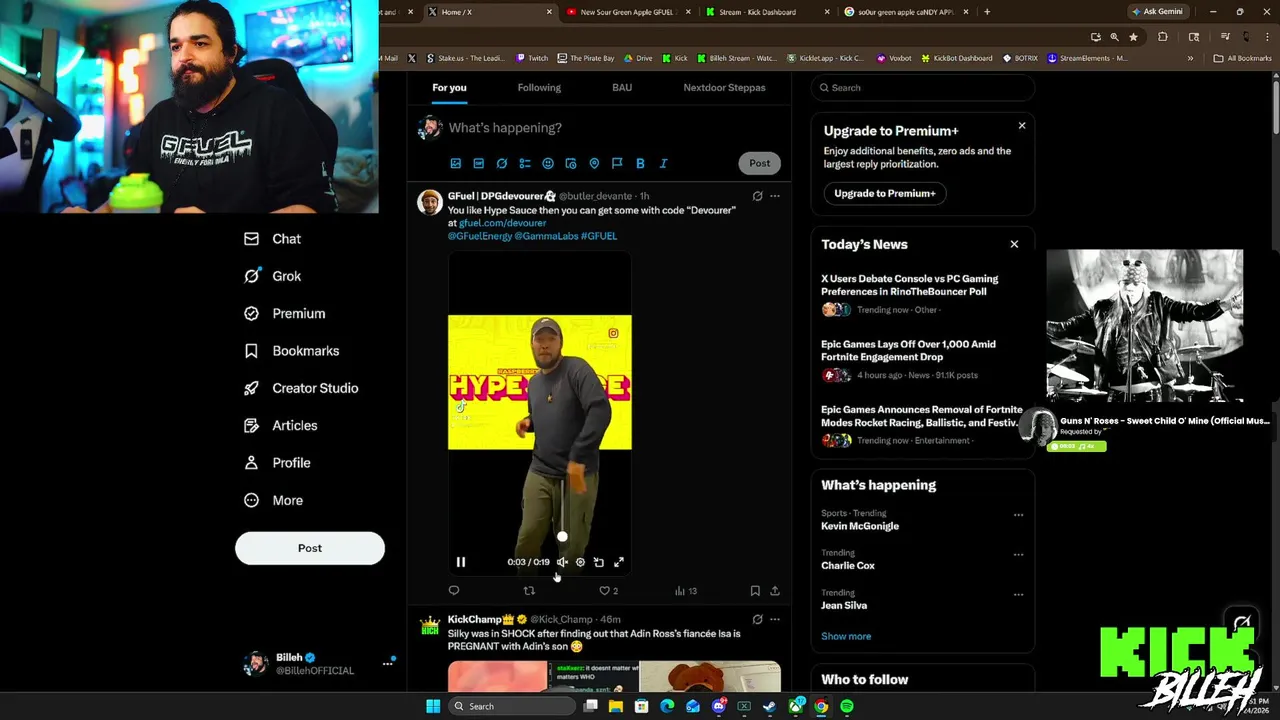
Task: Open options for Charlie Cox trend
Action: click(x=1018, y=555)
